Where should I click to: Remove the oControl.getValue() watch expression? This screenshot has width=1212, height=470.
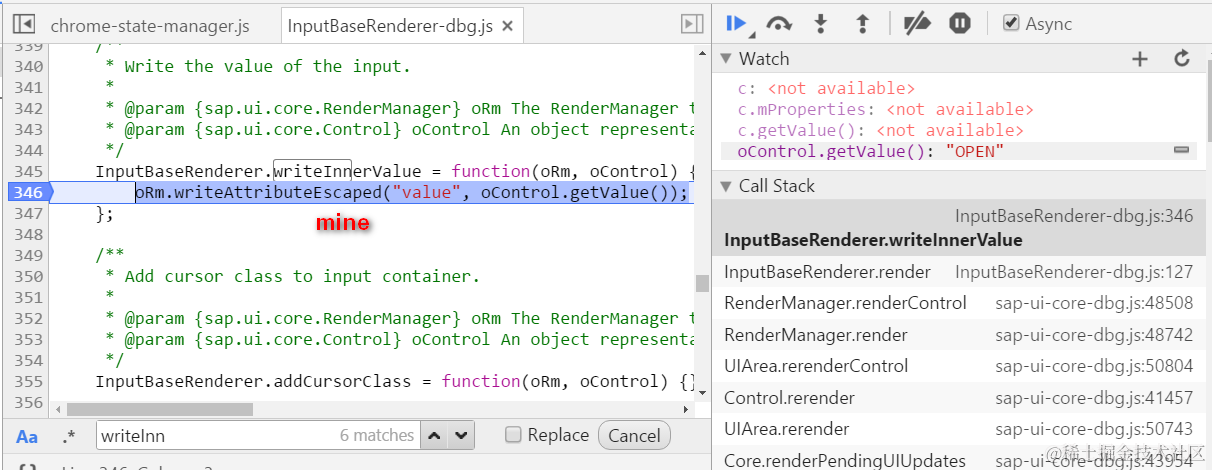coord(1181,150)
